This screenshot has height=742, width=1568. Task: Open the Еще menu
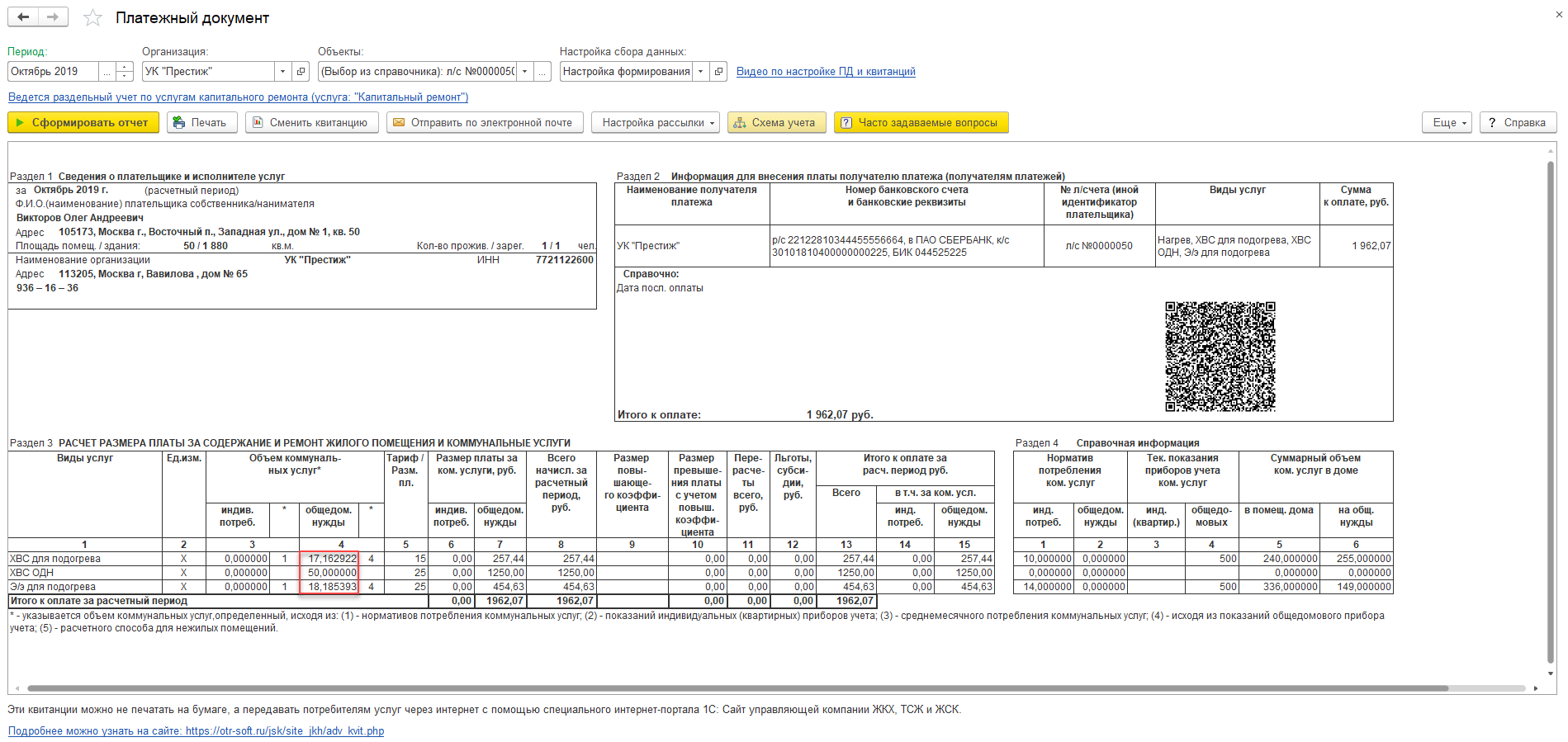[1447, 122]
